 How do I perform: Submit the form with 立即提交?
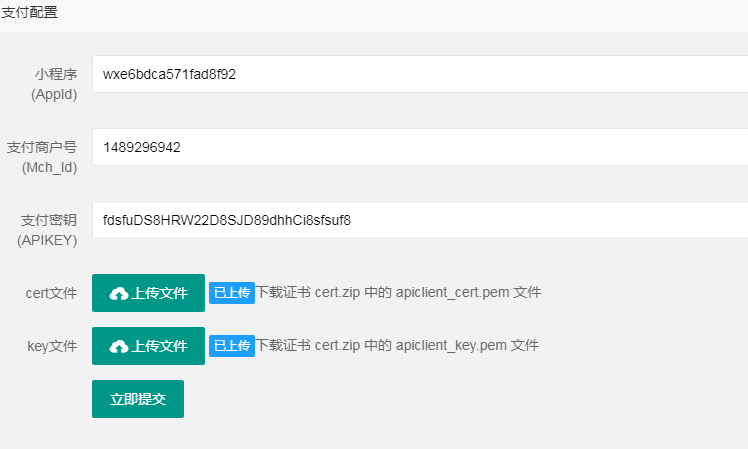pos(138,399)
